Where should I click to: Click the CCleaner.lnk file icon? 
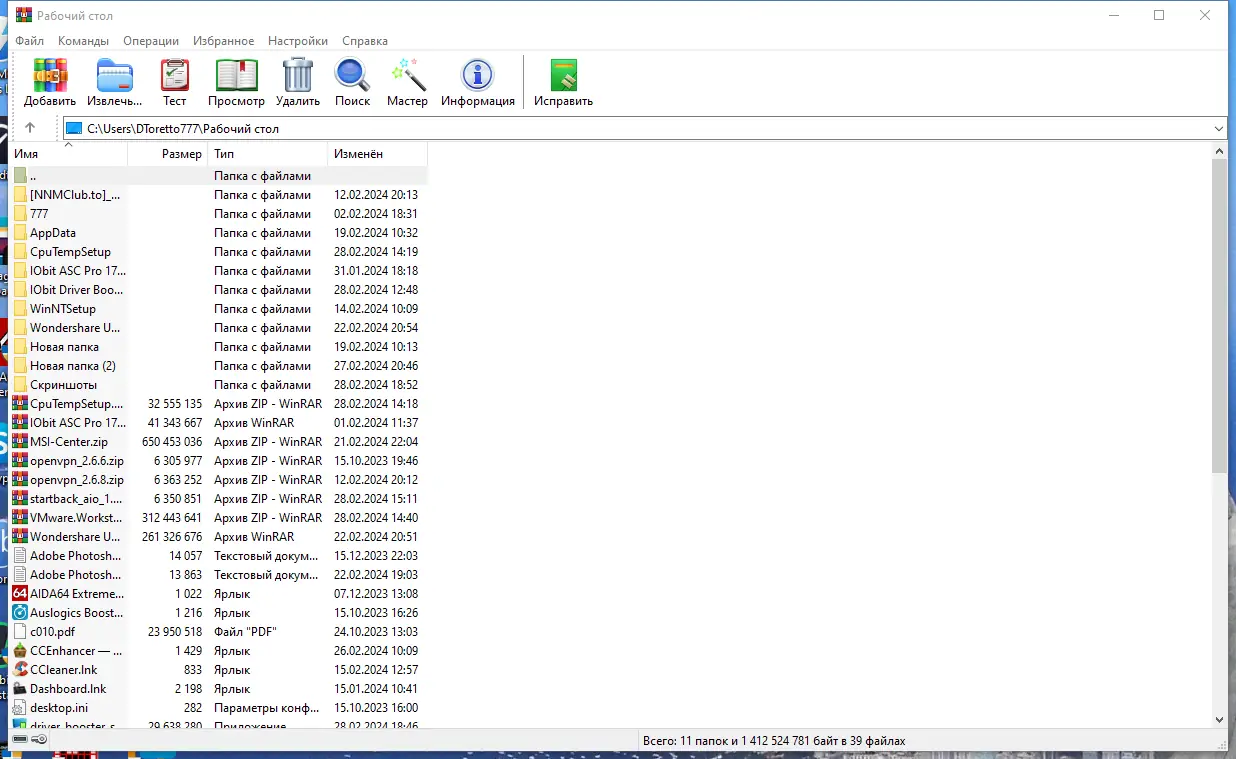click(20, 669)
